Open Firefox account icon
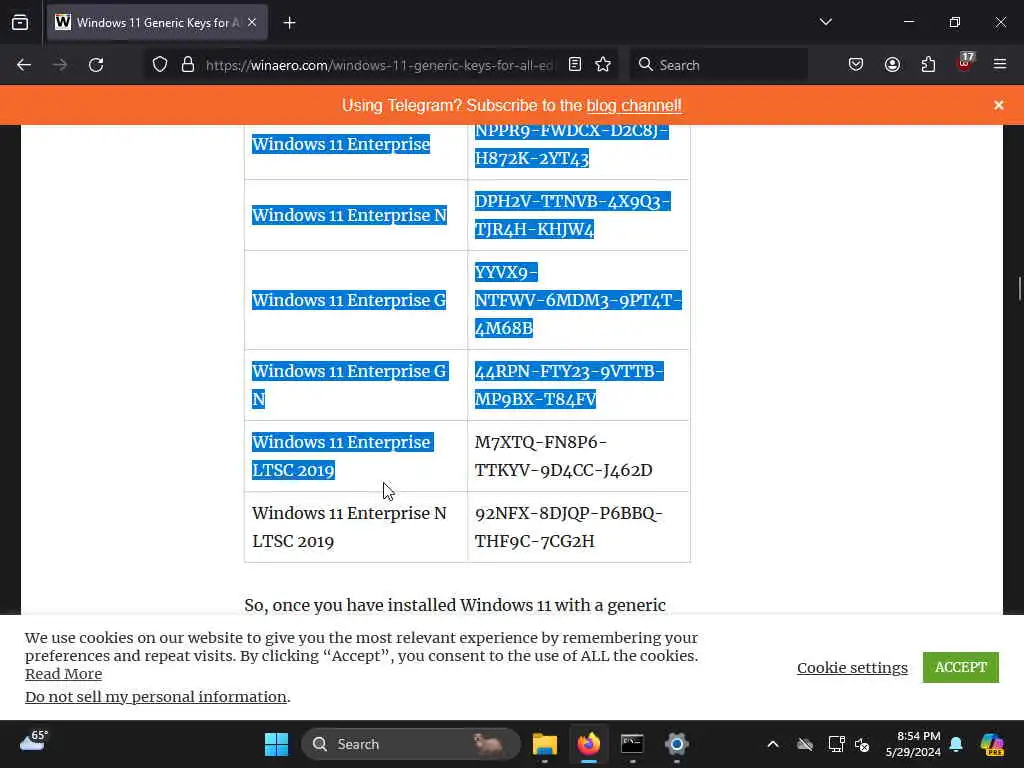 [x=892, y=65]
